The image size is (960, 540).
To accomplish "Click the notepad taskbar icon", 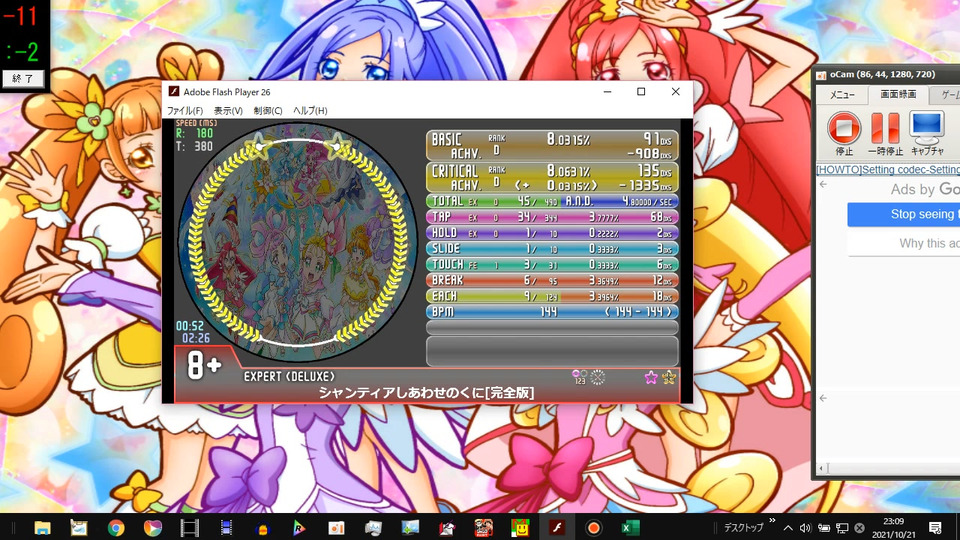I will tap(79, 527).
